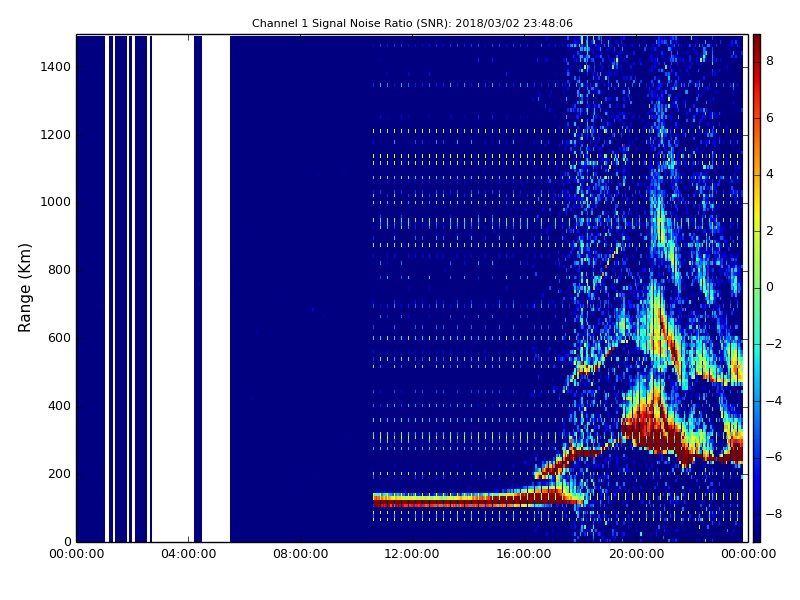The height and width of the screenshot is (600, 800).
Task: Click the 1400 range tick label
Action: tap(56, 67)
